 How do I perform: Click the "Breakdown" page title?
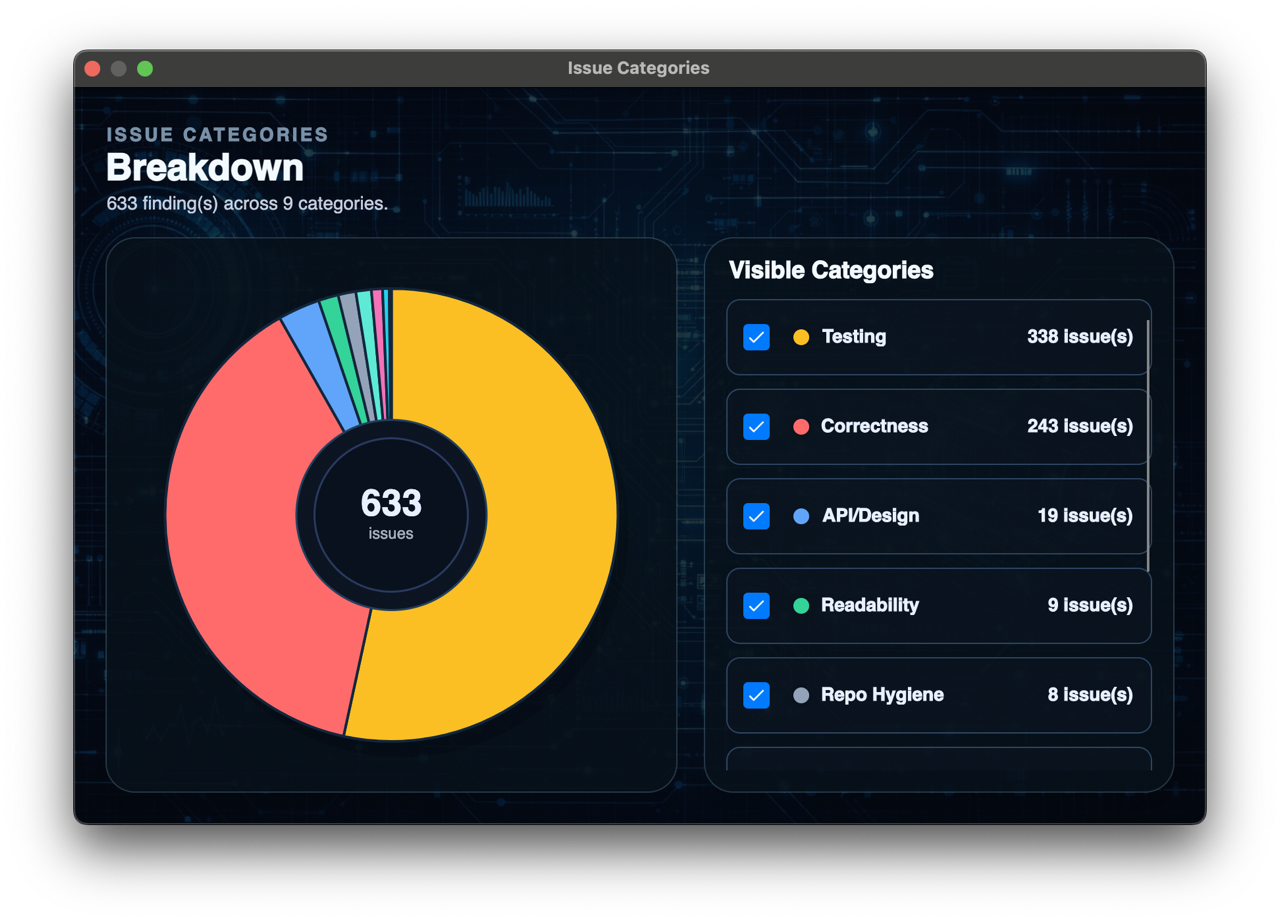205,168
